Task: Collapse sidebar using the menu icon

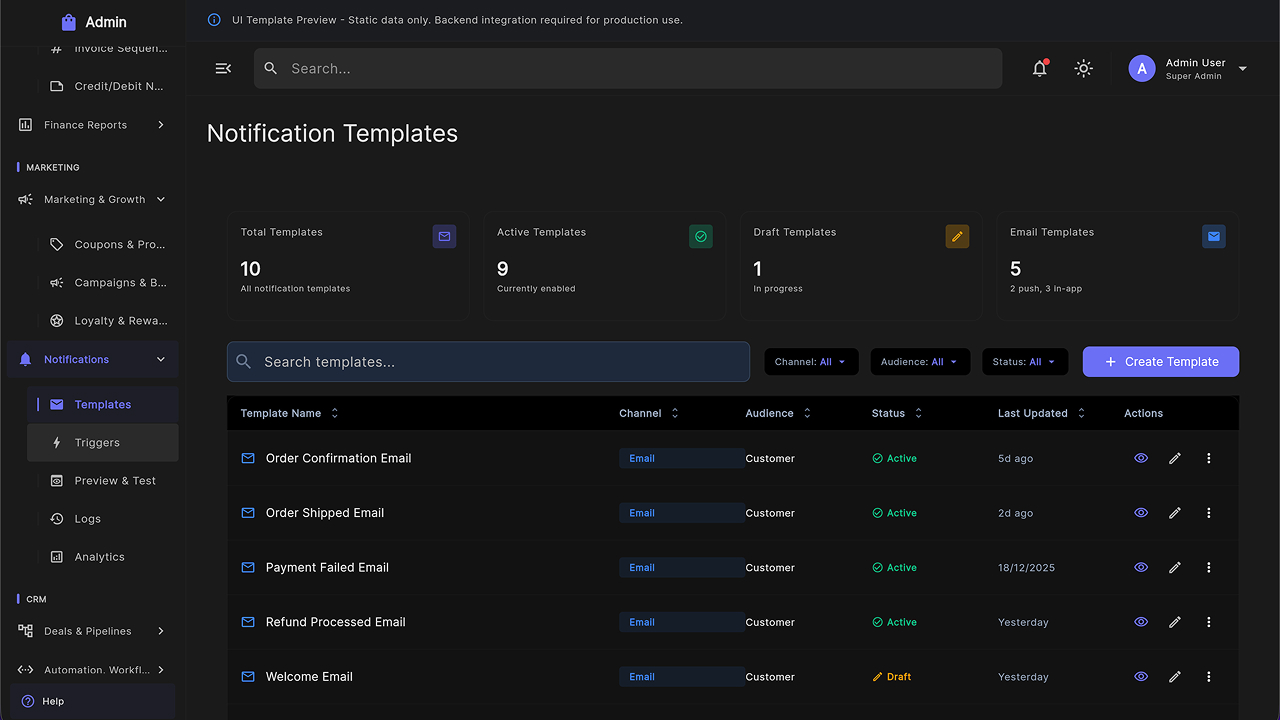Action: point(223,68)
